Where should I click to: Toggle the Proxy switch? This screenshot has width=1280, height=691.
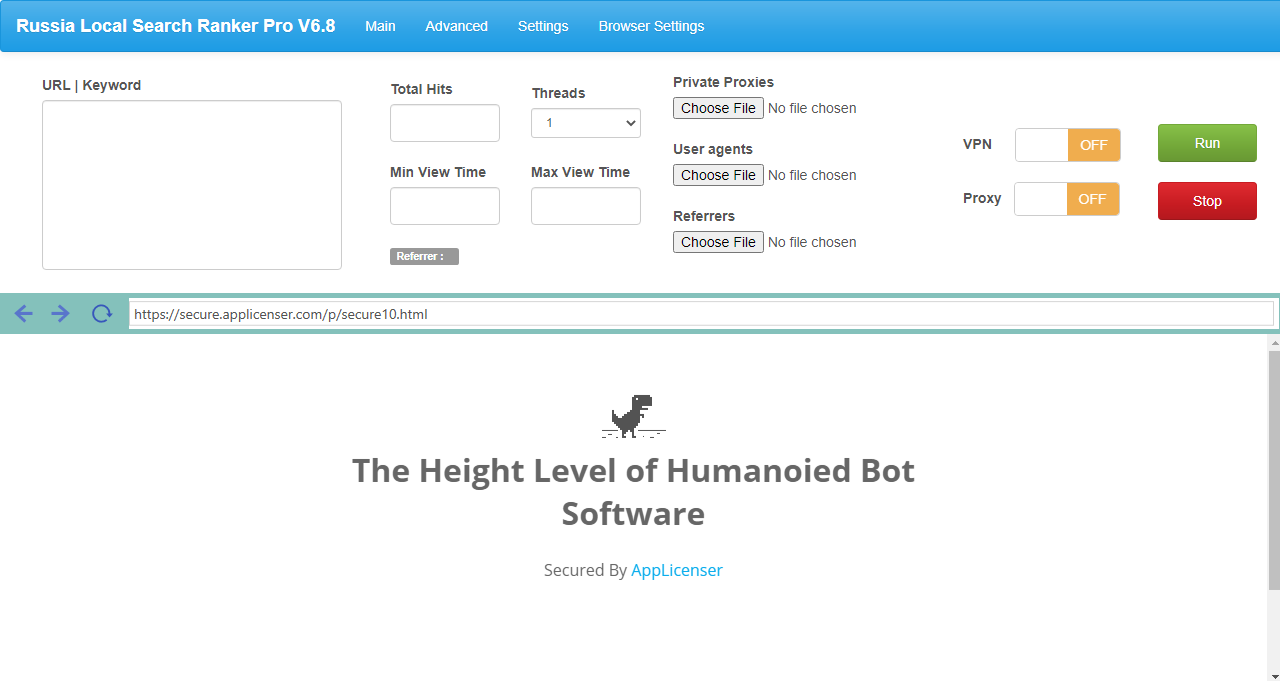1066,199
